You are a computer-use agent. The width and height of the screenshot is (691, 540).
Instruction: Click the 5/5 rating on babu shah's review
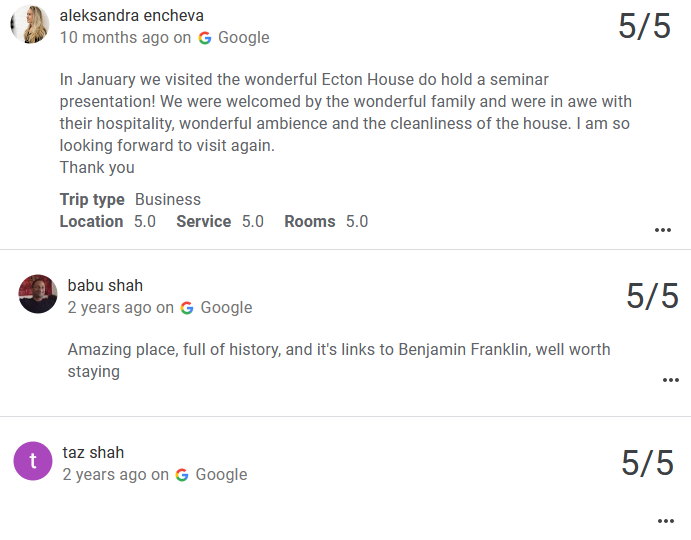652,297
